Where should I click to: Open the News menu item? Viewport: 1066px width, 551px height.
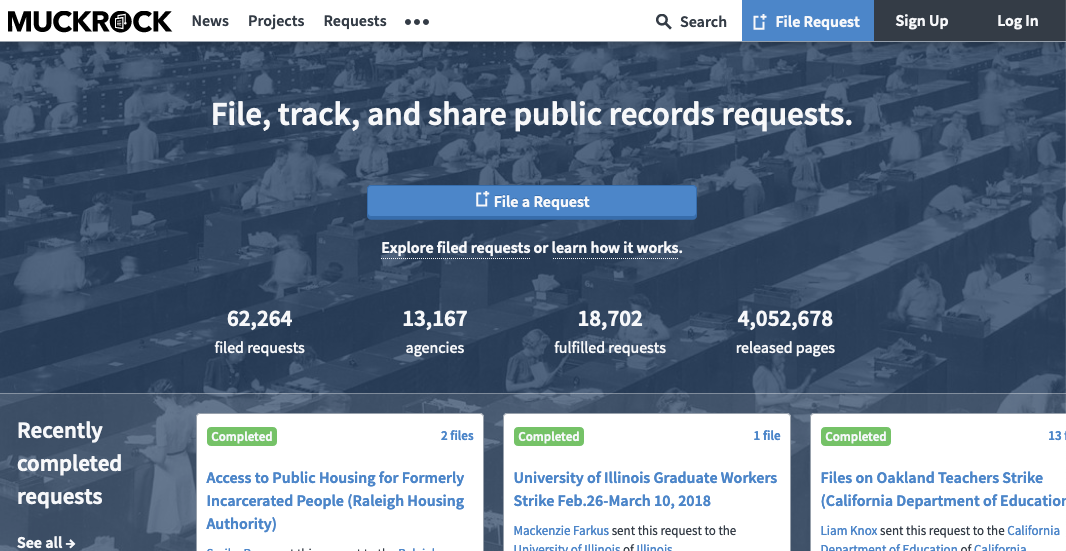pyautogui.click(x=210, y=21)
